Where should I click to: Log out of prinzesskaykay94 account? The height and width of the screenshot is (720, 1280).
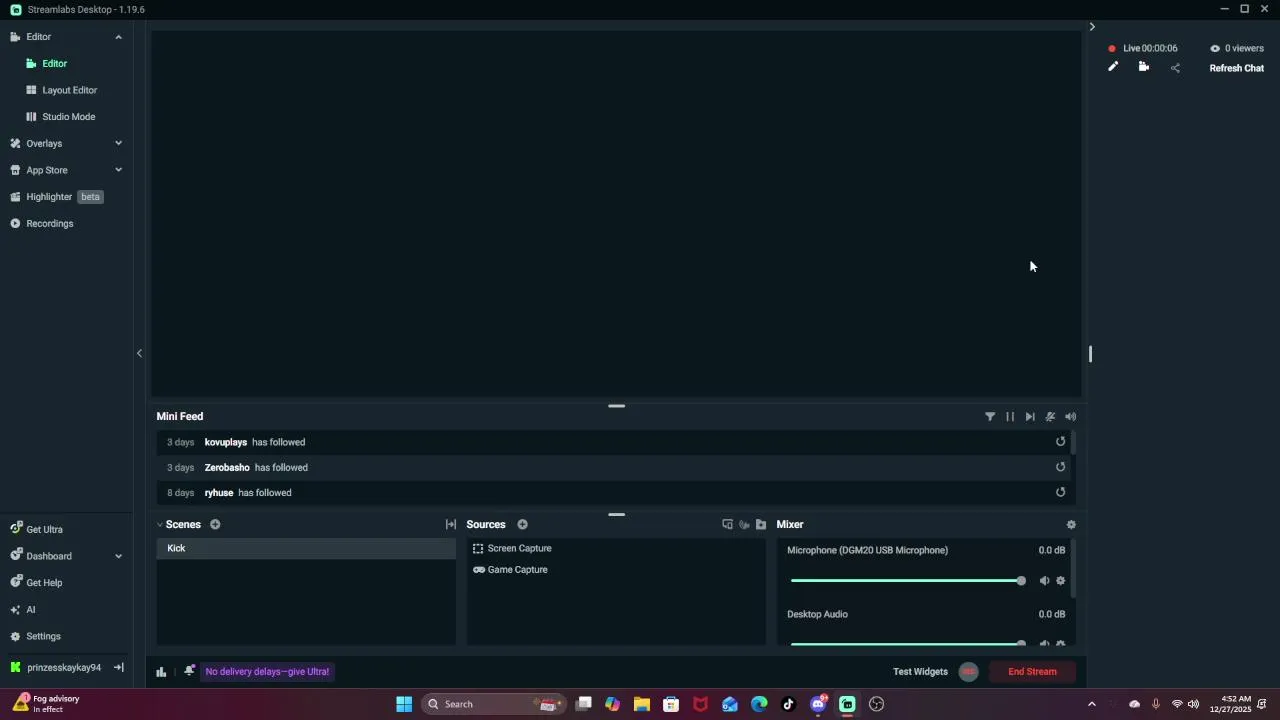[118, 667]
